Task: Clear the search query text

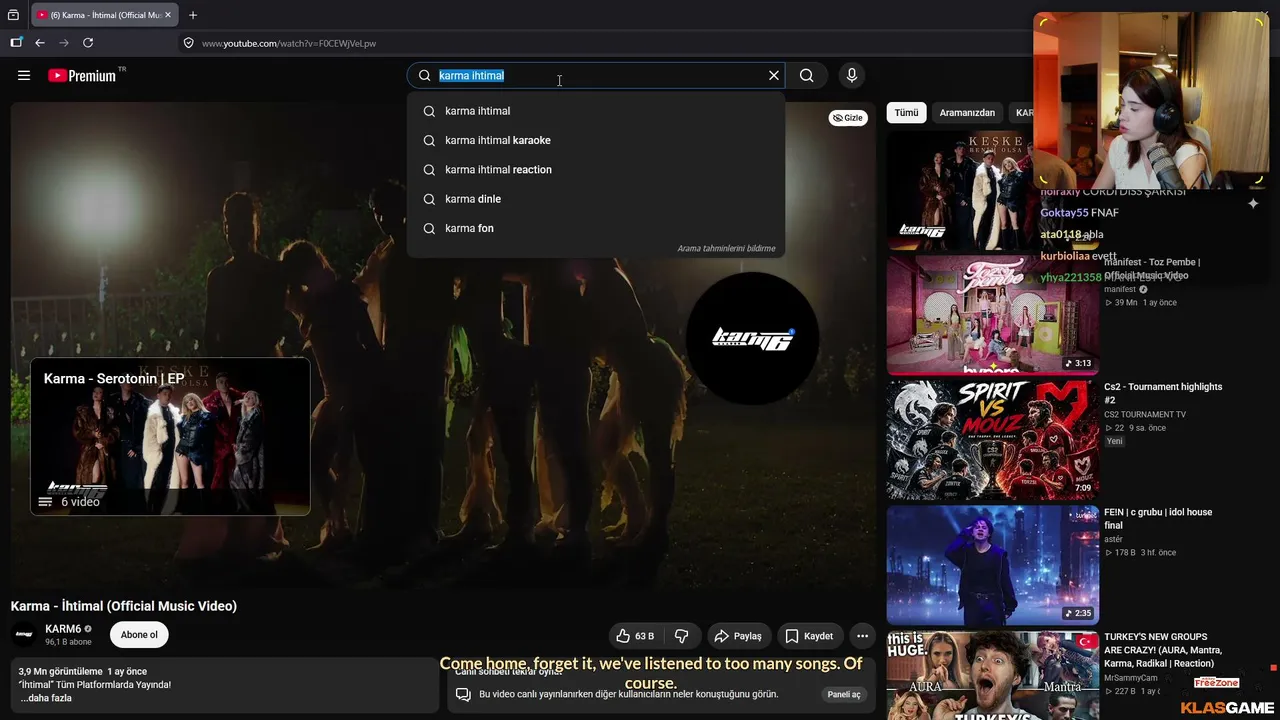Action: coord(773,75)
